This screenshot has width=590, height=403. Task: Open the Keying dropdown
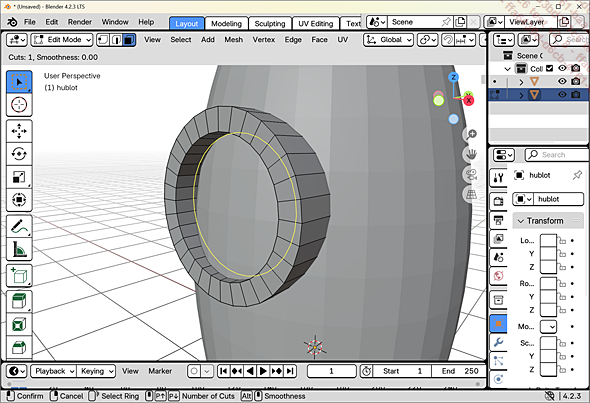tap(96, 371)
